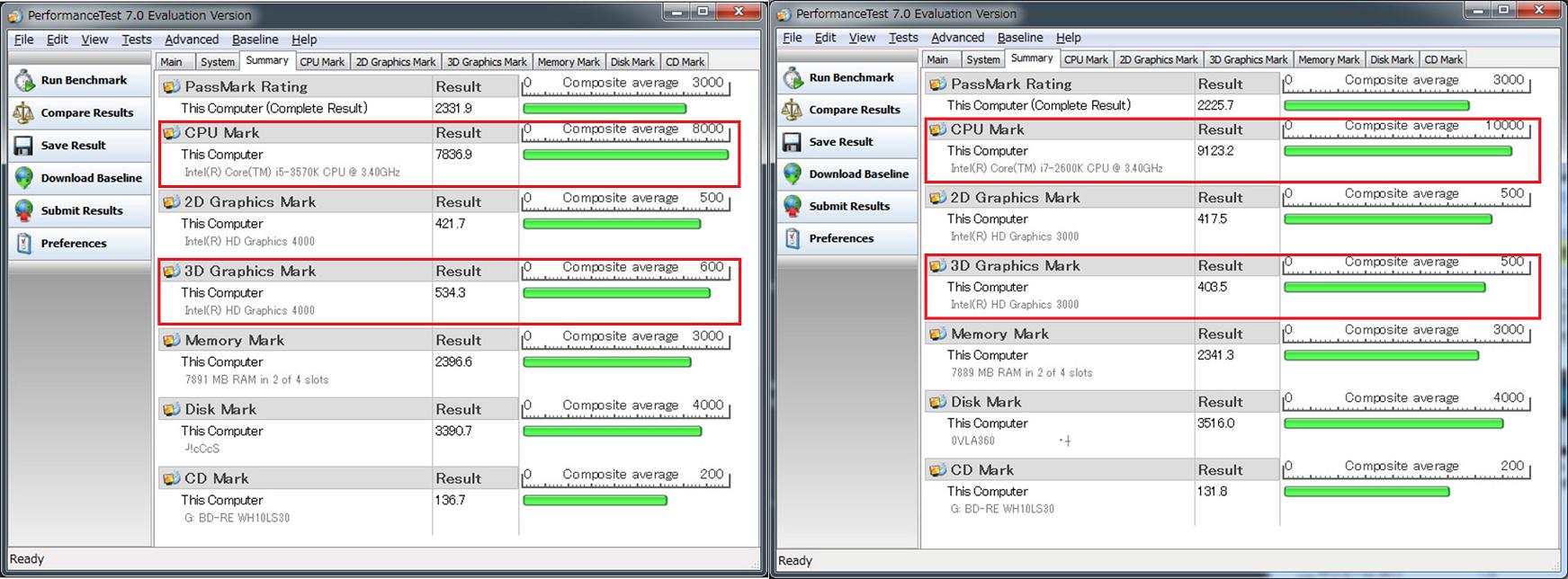1568x579 pixels.
Task: Click Memory Mark result 2341.3
Action: (1215, 355)
